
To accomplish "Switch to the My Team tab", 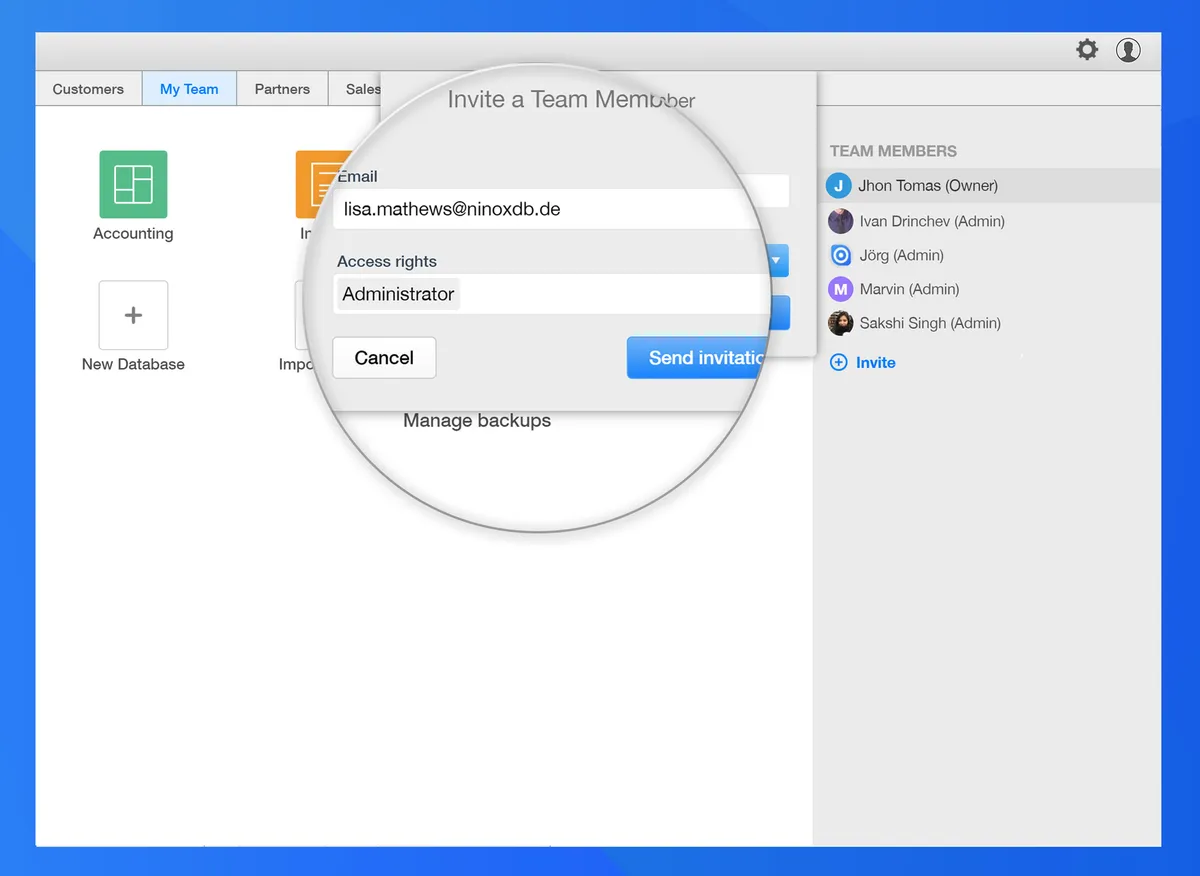I will pos(189,89).
